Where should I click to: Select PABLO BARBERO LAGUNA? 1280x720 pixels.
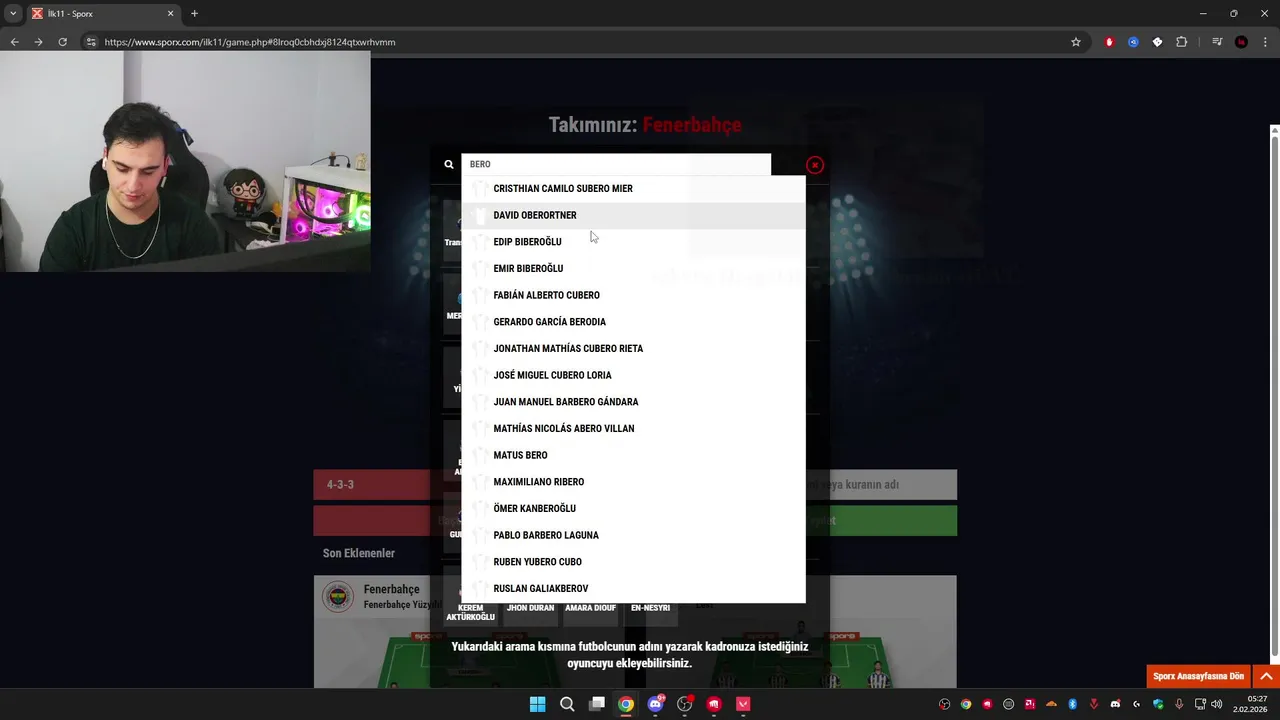coord(634,535)
